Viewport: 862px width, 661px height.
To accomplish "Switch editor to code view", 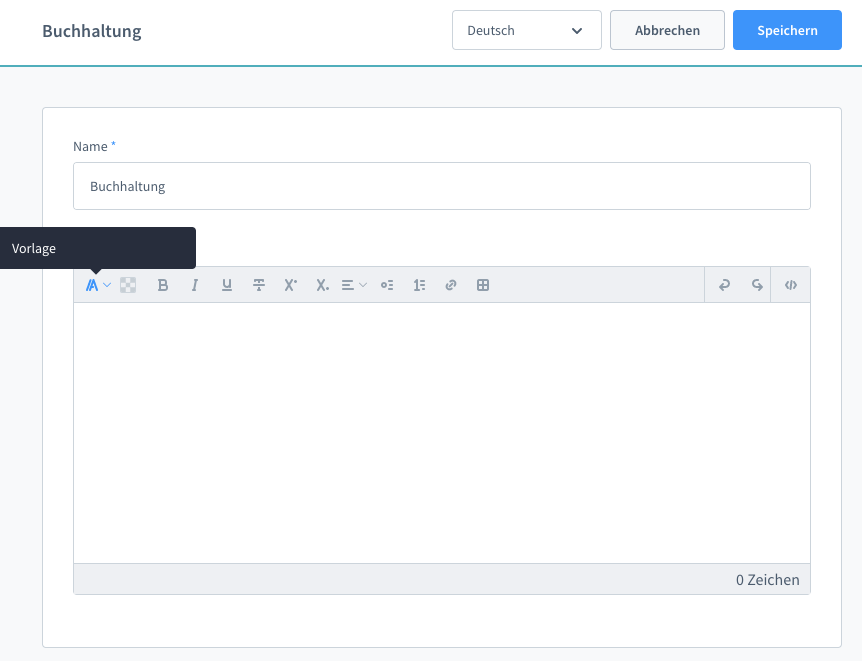I will coord(791,285).
